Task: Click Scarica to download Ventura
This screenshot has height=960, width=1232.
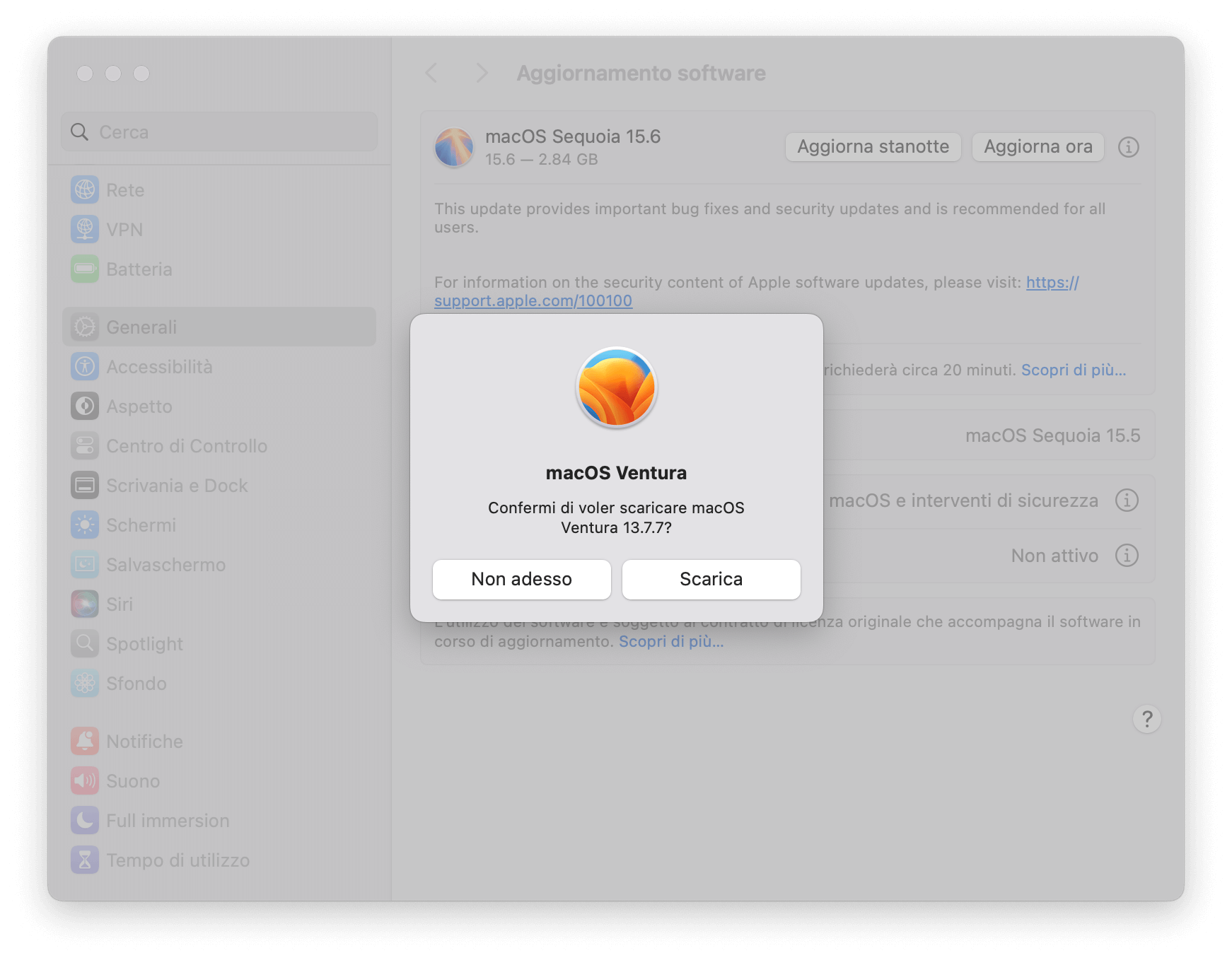Action: pos(711,580)
